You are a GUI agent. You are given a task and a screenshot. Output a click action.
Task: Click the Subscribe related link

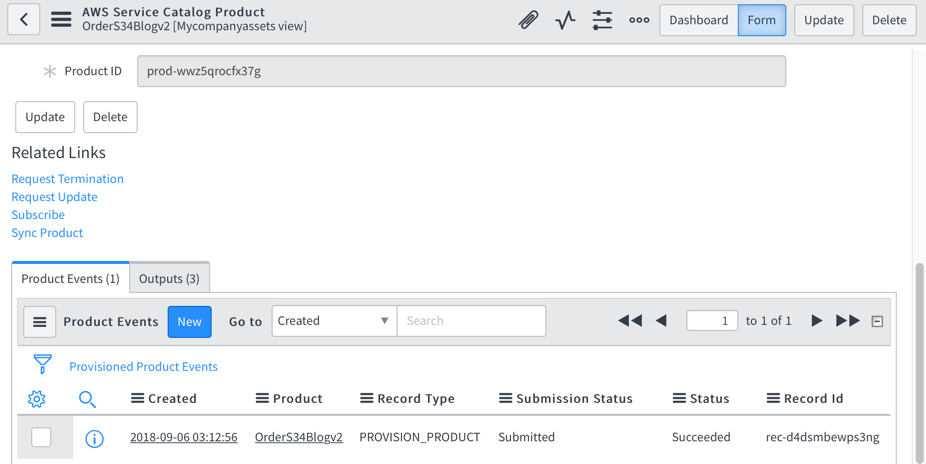[38, 215]
